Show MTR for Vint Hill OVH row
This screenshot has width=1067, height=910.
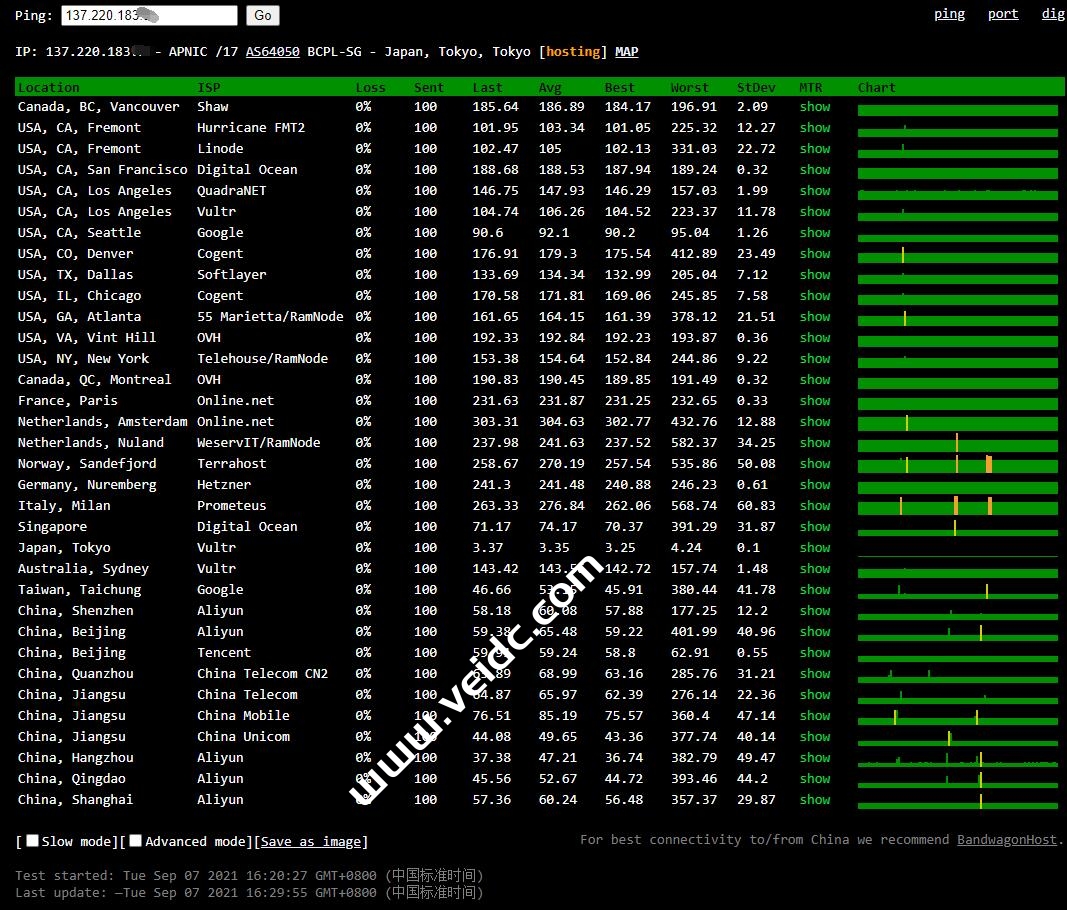(815, 338)
